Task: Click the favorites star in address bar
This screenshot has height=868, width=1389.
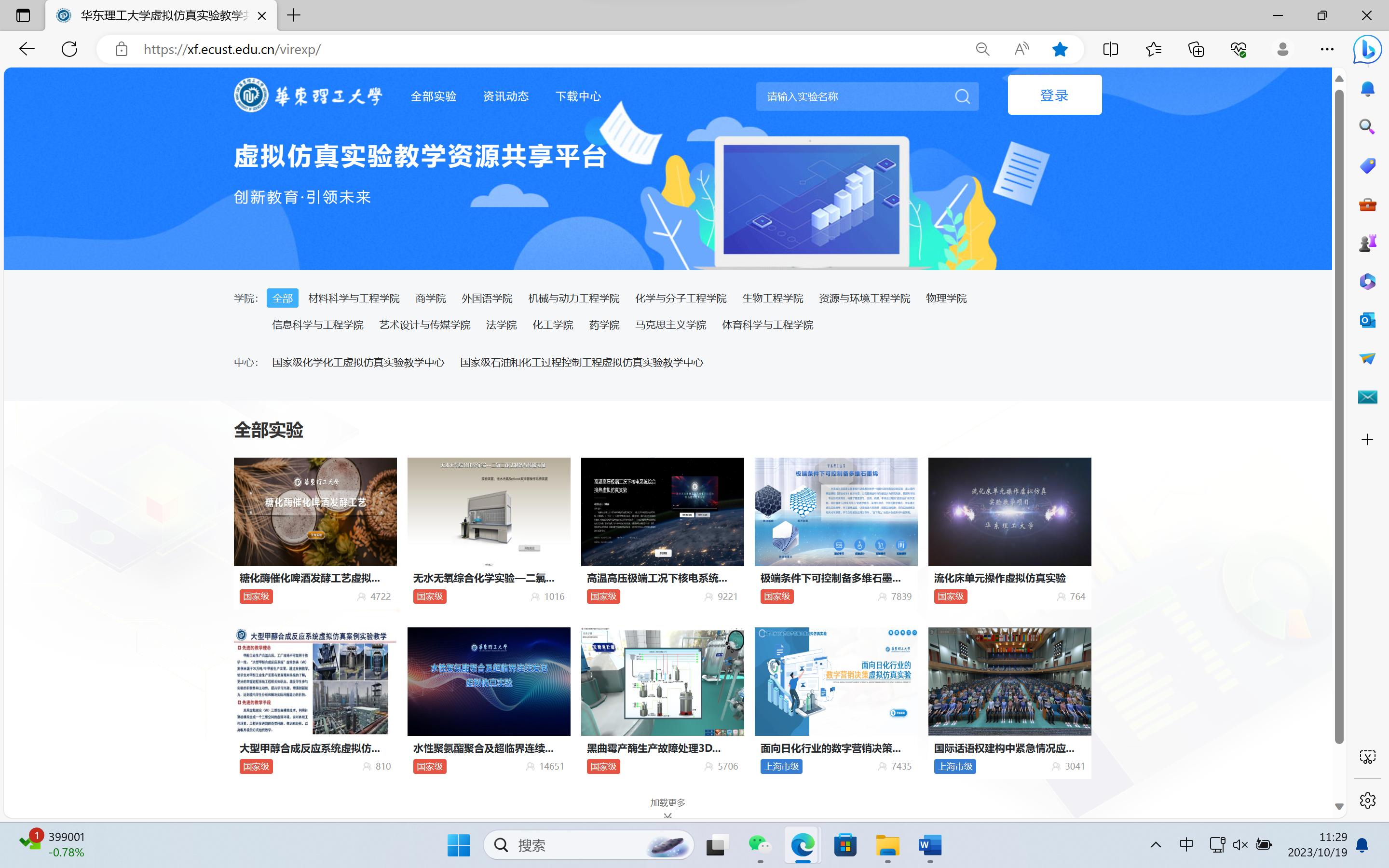Action: 1060,49
